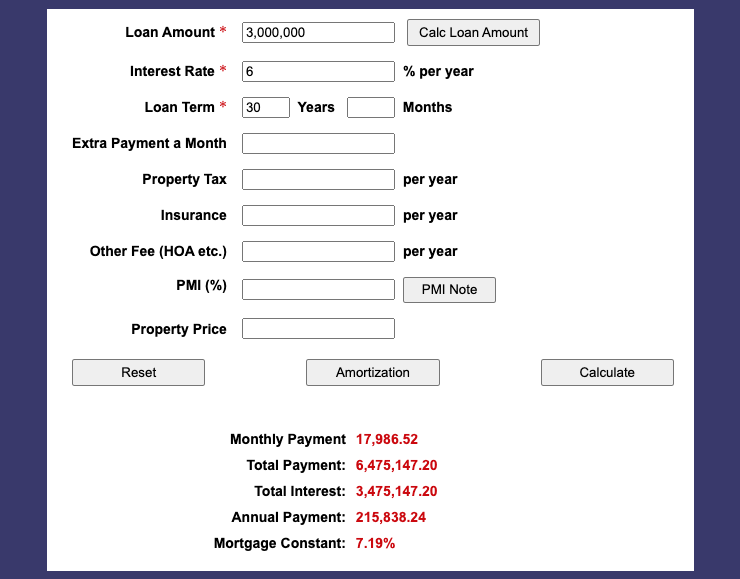The width and height of the screenshot is (740, 579).
Task: Click the Loan Term Months field
Action: pos(370,108)
